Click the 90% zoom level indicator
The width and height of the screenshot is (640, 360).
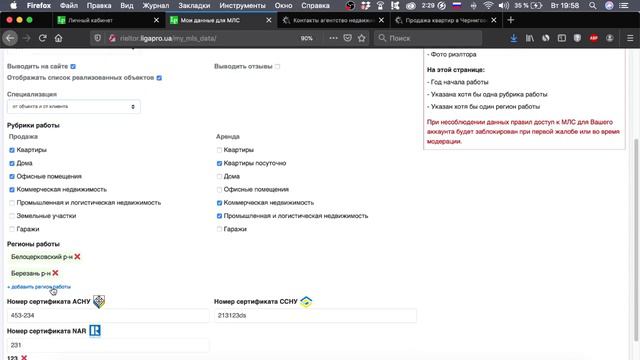pyautogui.click(x=307, y=38)
